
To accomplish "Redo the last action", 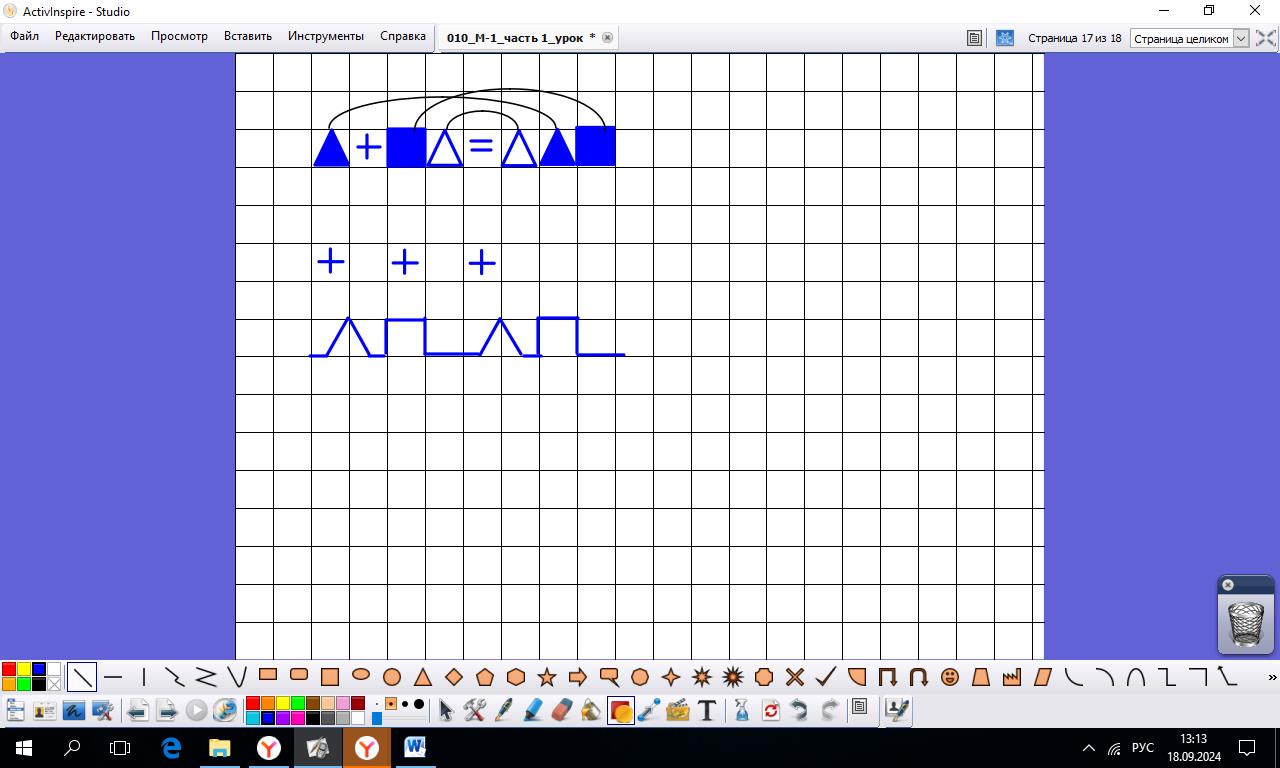I will [829, 710].
